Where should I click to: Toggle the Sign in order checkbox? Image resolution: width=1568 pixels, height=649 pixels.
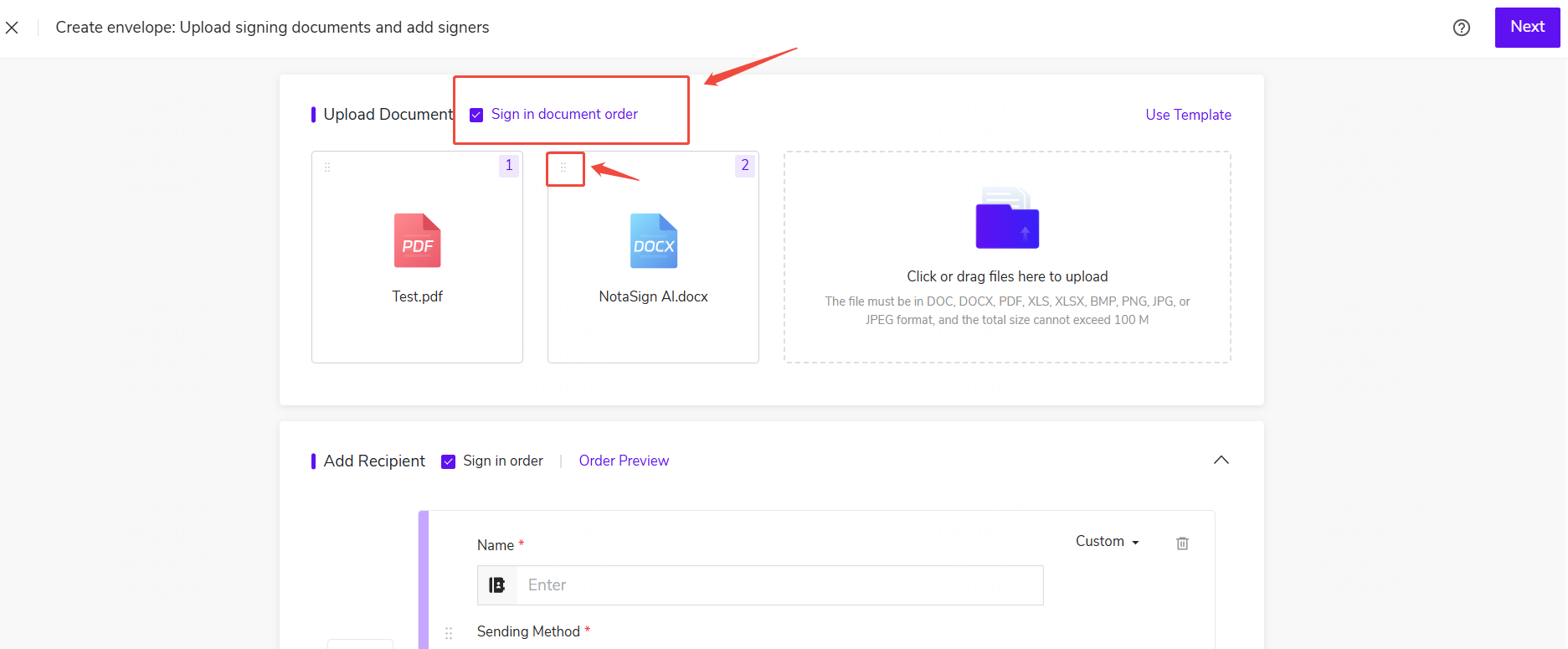(448, 461)
